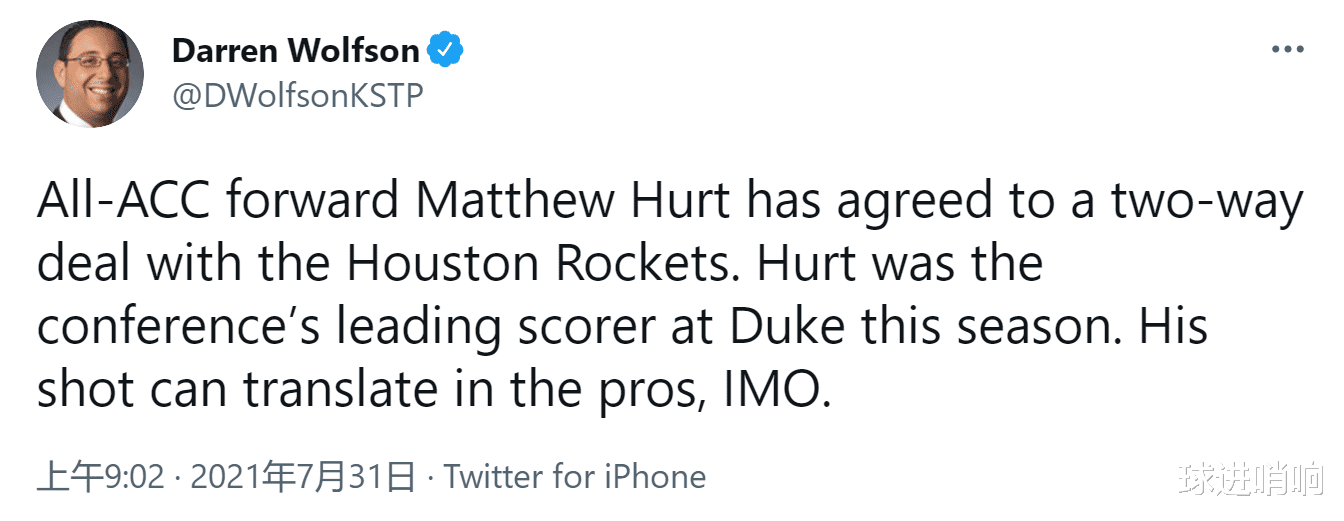Click the 上午9:02 timestamp
1344x521 pixels.
(x=100, y=476)
